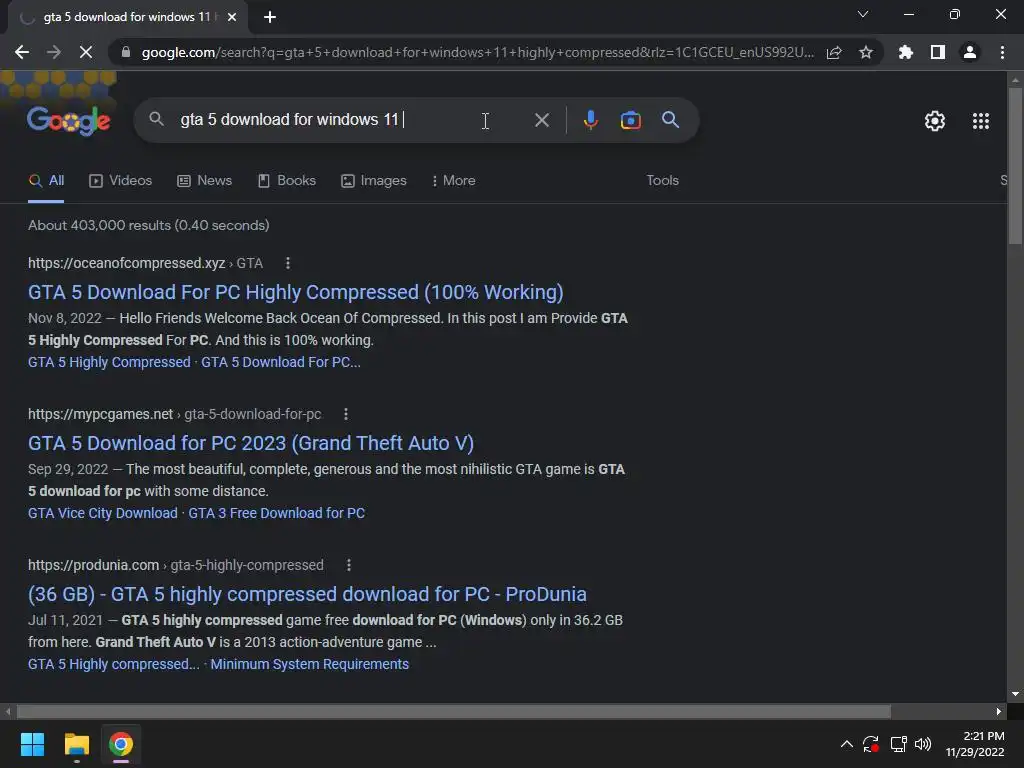The width and height of the screenshot is (1024, 768).
Task: Open Chrome's three-dot menu
Action: click(x=1002, y=52)
